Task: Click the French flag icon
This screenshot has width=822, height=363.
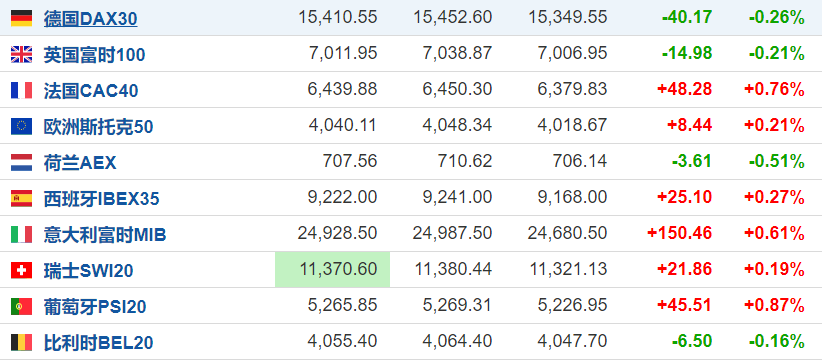Action: click(21, 90)
